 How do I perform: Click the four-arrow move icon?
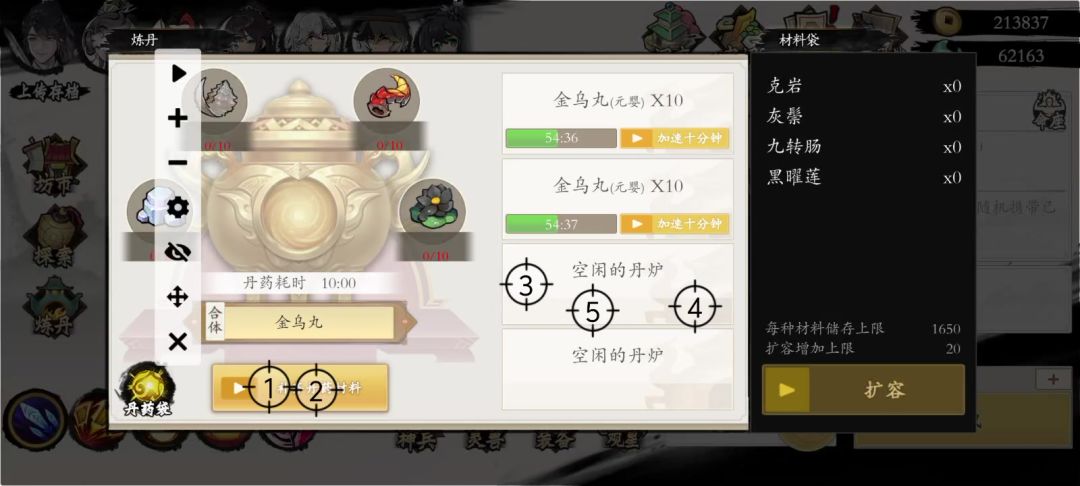[178, 297]
